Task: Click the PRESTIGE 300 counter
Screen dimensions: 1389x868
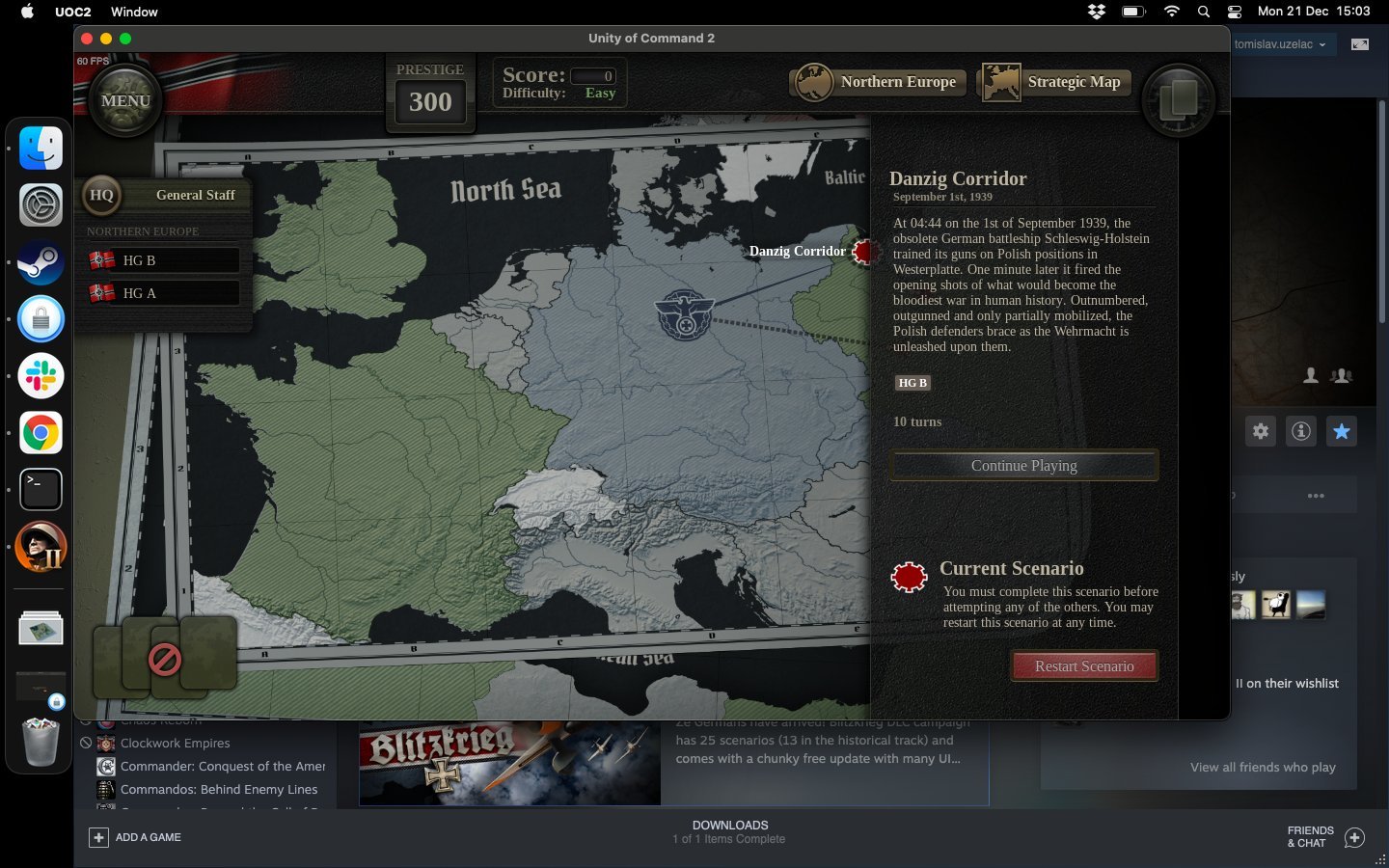Action: 430,94
